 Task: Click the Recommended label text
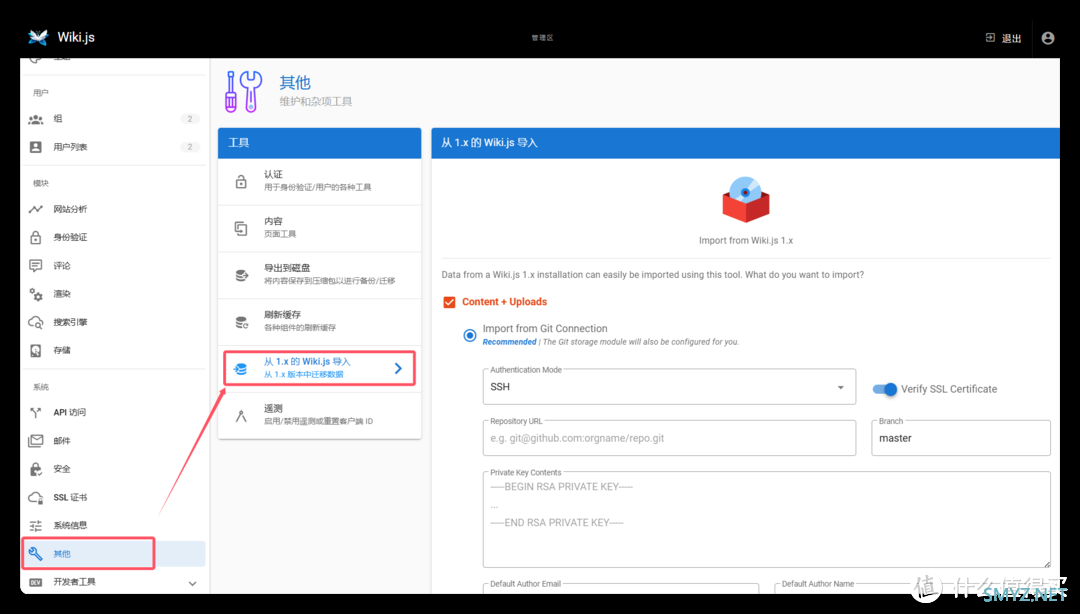[x=509, y=342]
